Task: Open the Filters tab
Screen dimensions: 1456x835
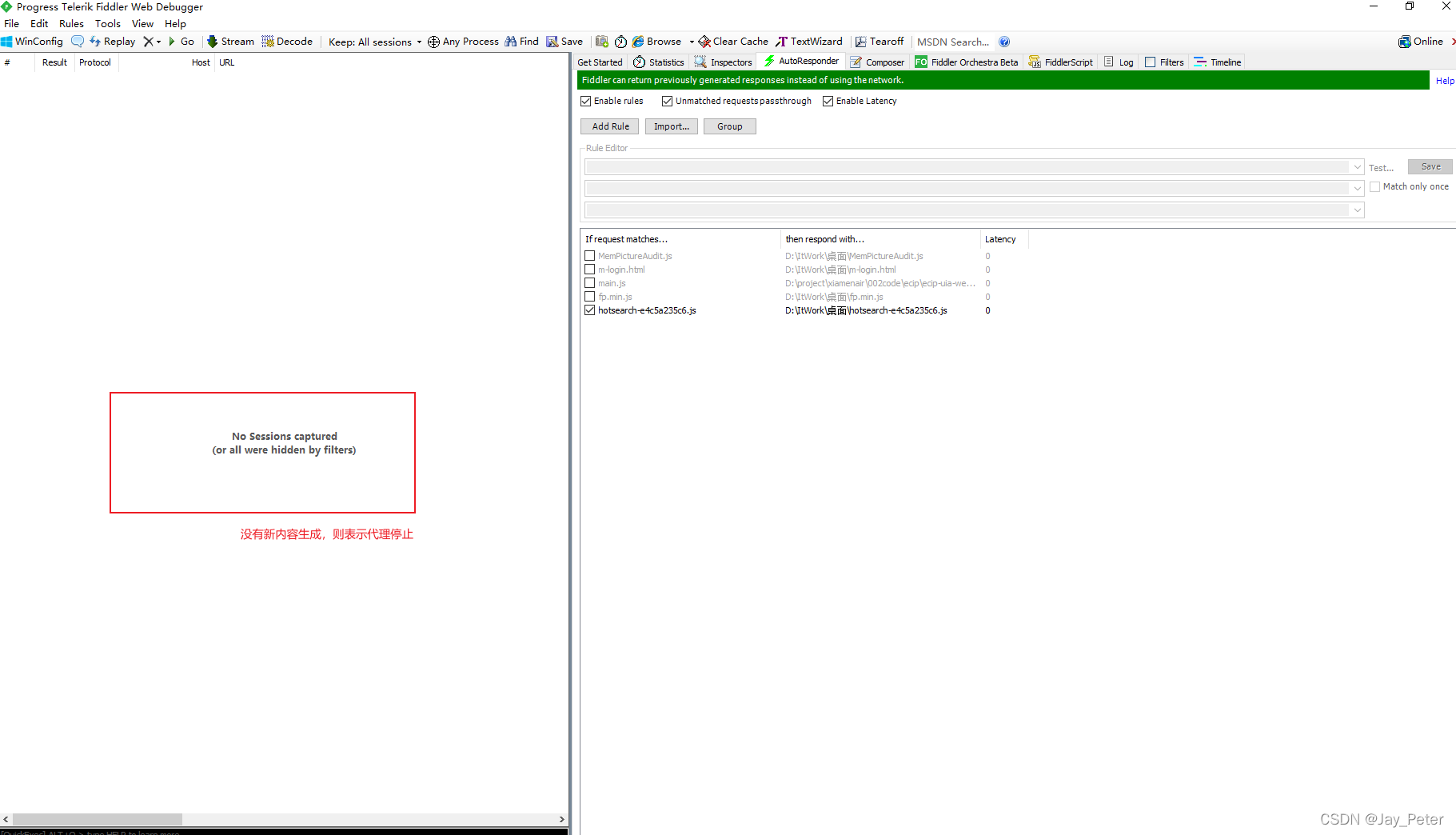Action: click(1164, 62)
